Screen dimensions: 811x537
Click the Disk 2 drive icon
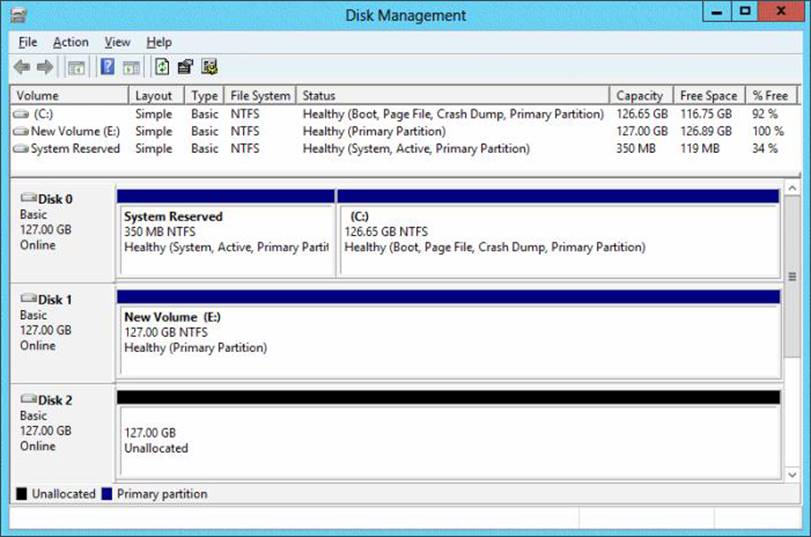pyautogui.click(x=28, y=398)
